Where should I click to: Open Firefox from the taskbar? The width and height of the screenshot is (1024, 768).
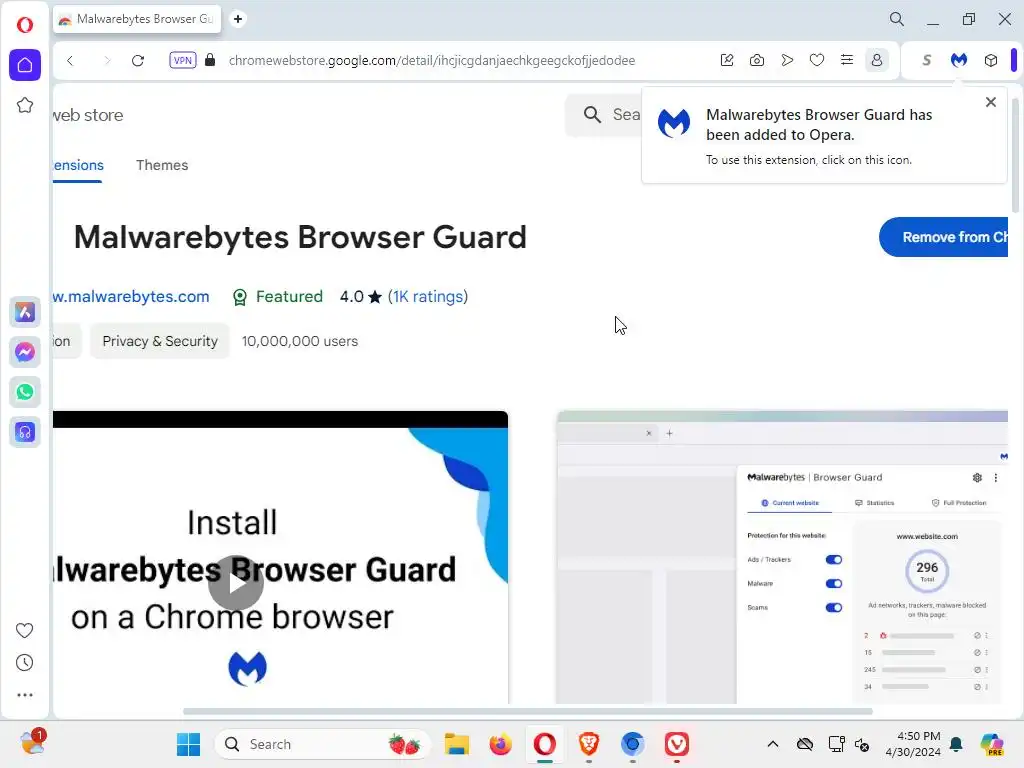(x=500, y=744)
